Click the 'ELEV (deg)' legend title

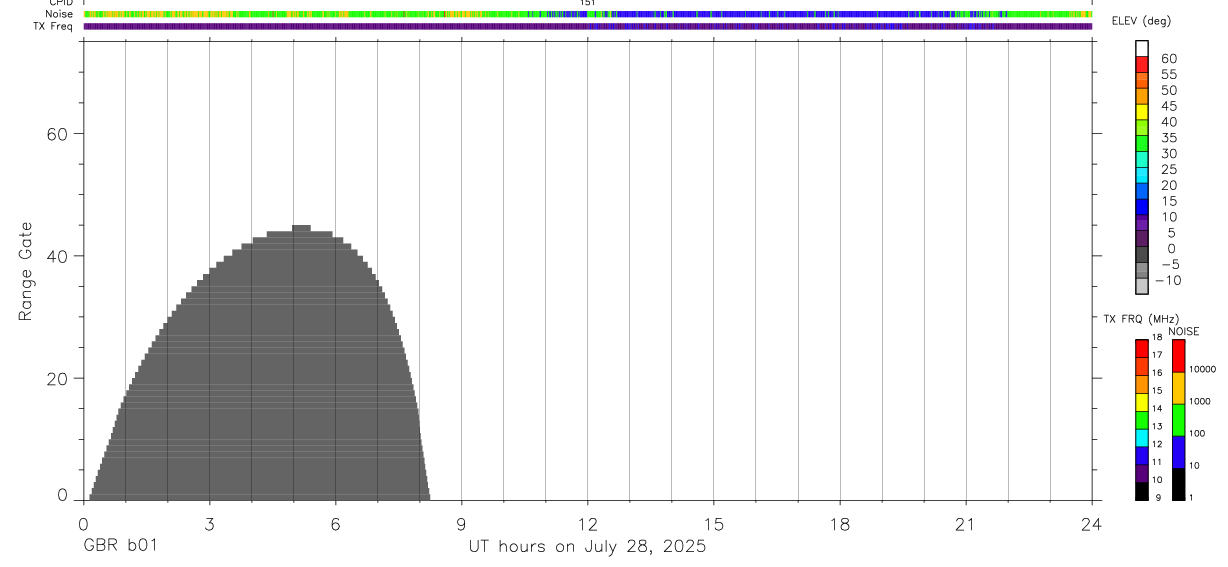[1141, 22]
